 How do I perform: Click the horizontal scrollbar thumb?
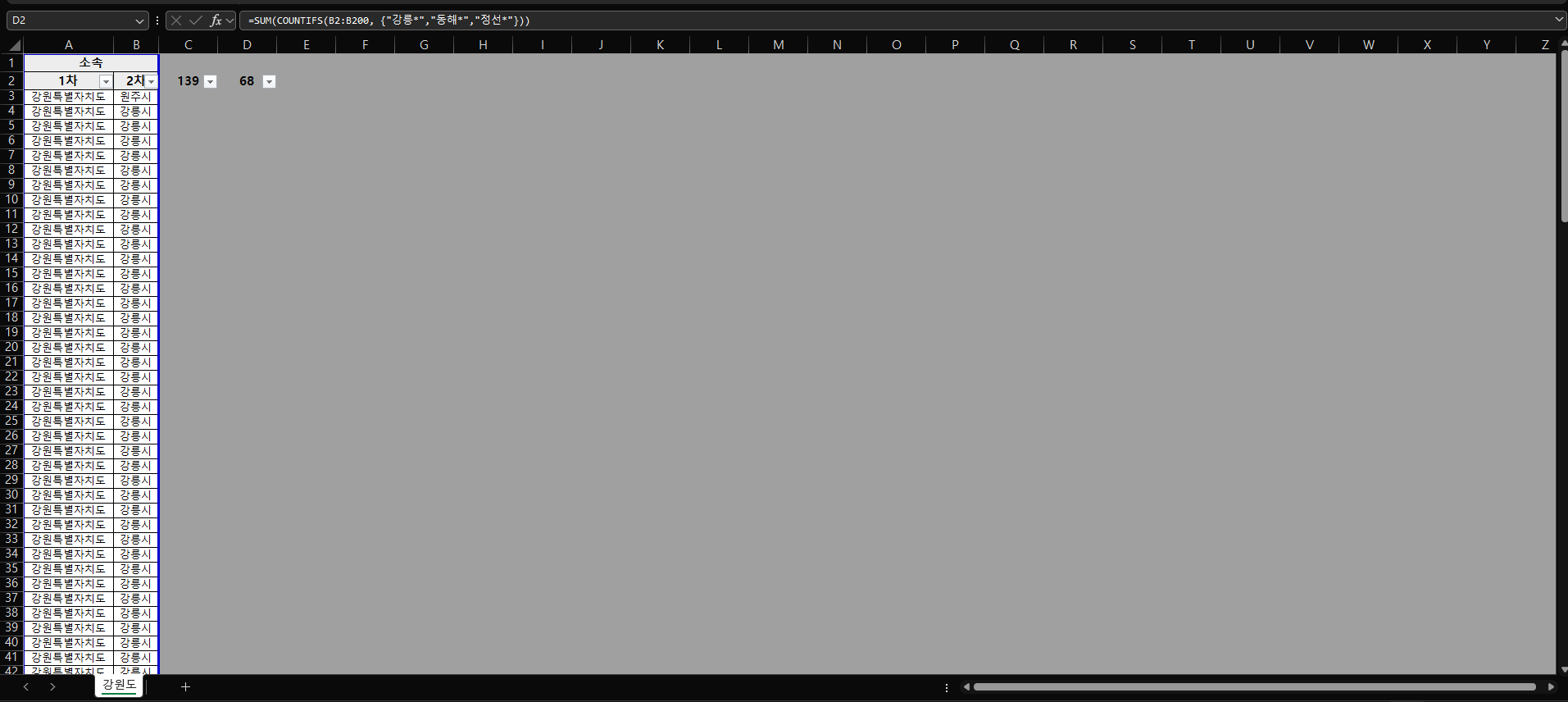coord(1254,686)
